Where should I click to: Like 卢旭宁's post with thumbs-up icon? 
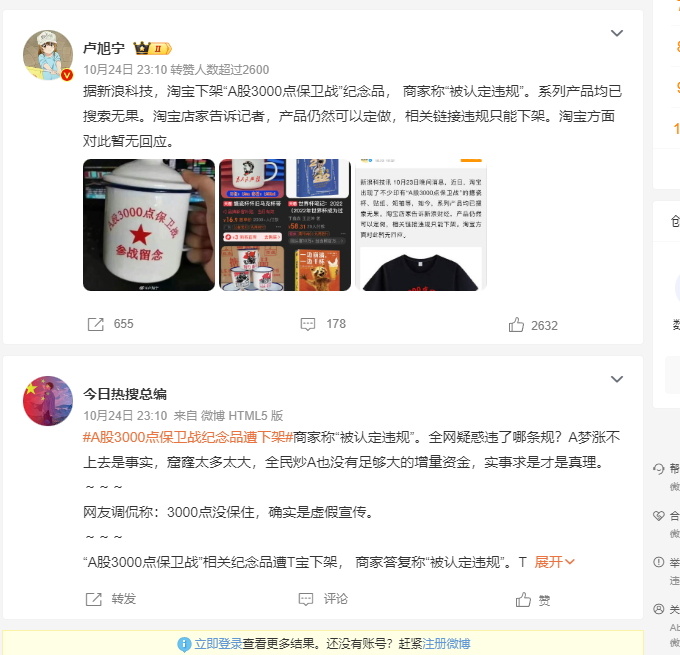pos(516,324)
